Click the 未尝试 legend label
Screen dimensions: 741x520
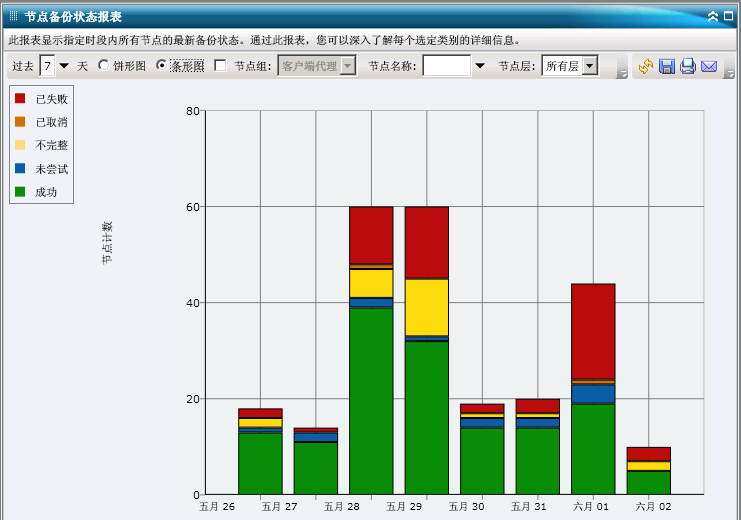[x=52, y=169]
